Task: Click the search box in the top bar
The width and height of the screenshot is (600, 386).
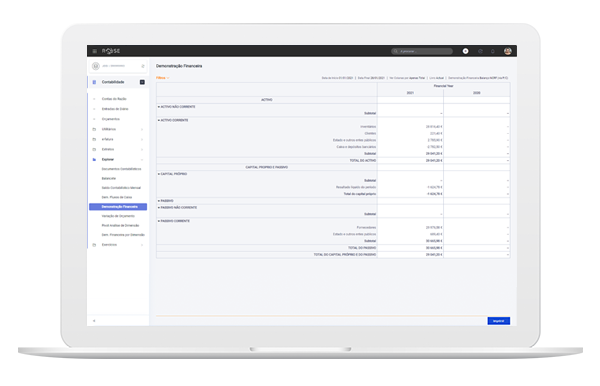Action: click(x=422, y=51)
